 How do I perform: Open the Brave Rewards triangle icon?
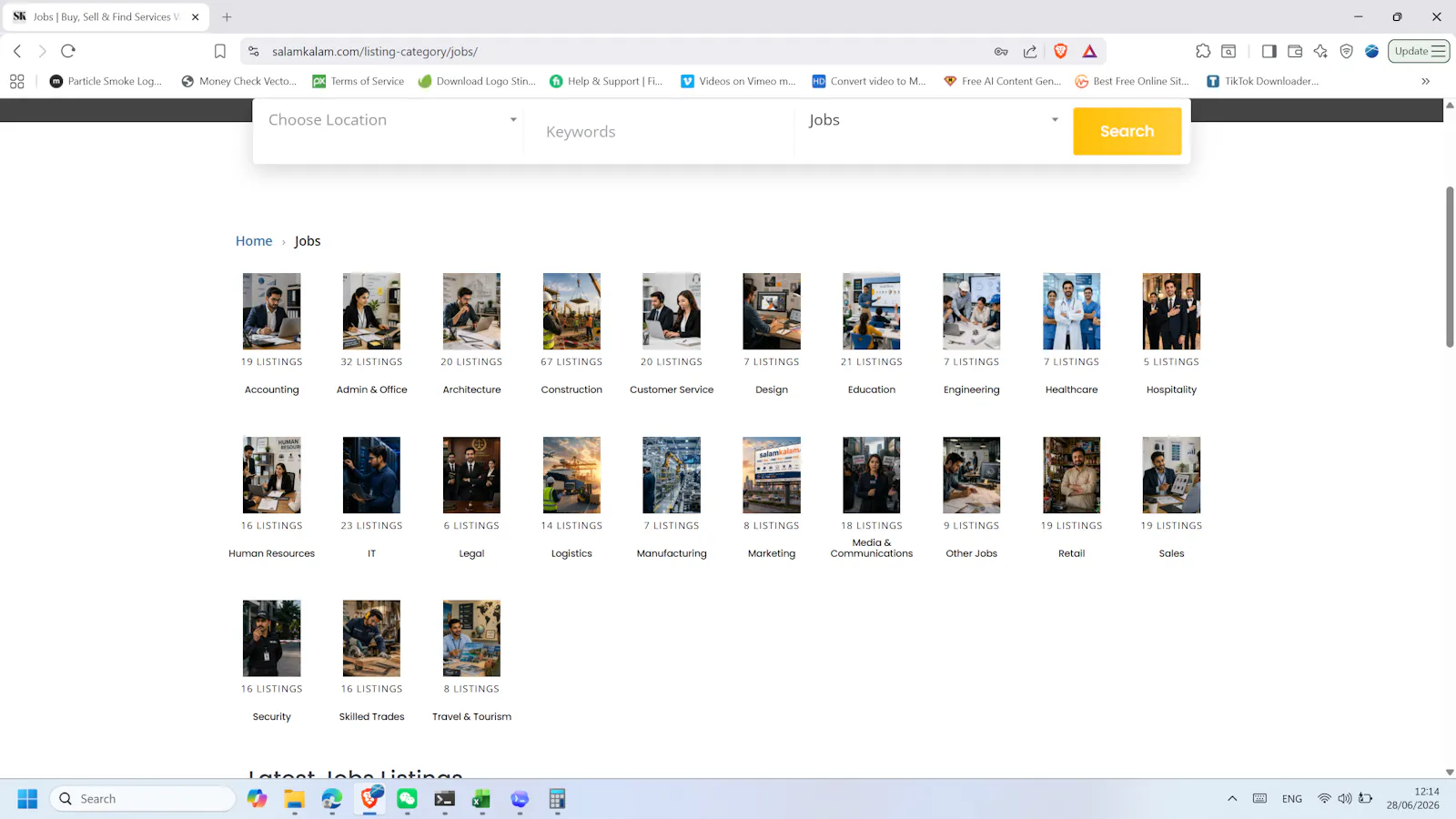coord(1089,51)
